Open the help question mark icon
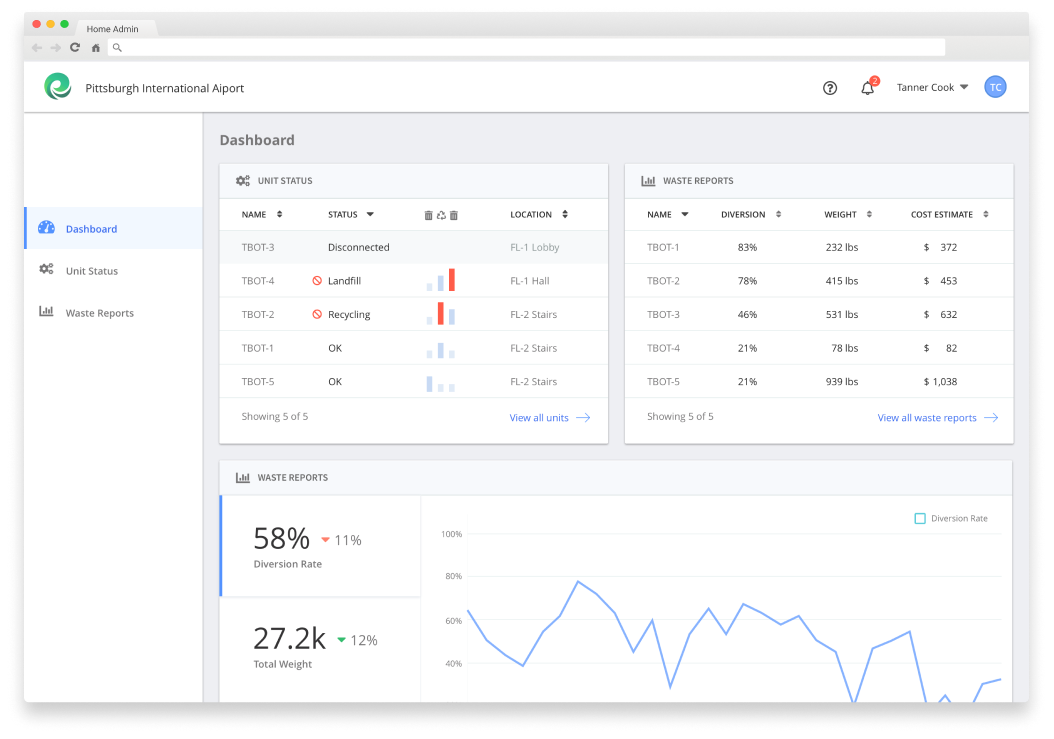 [830, 88]
